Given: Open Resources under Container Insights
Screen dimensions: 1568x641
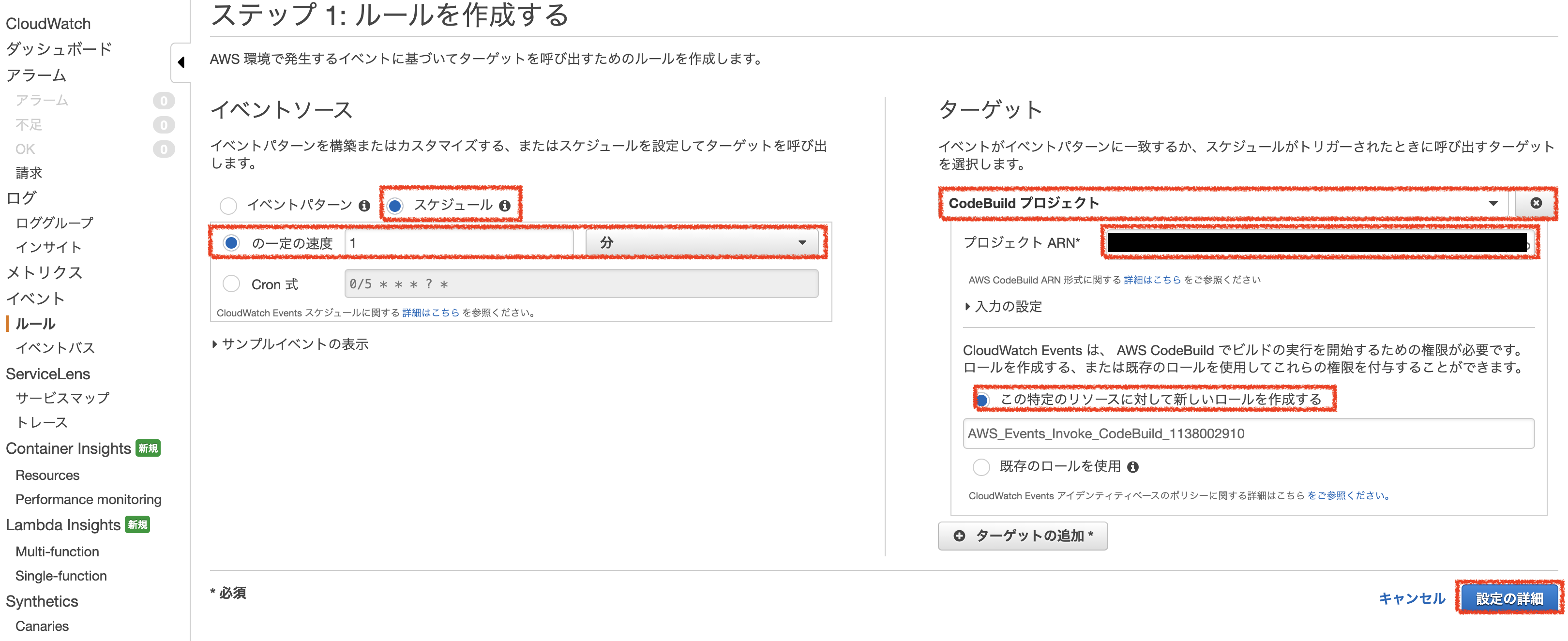Looking at the screenshot, I should (x=47, y=475).
